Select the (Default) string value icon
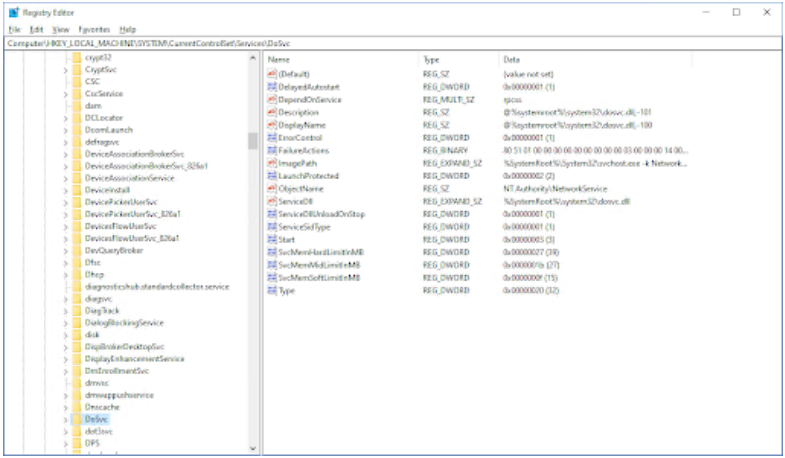Screen dimensions: 785x458 coord(272,74)
